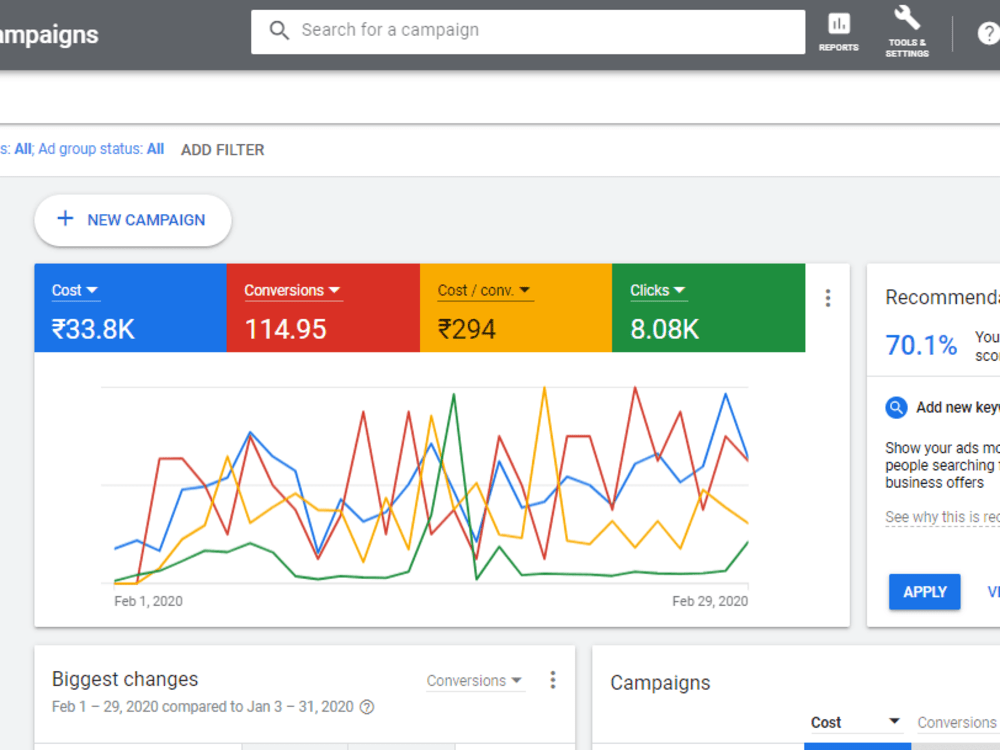Open Campaigns card Cost column dropdown
This screenshot has width=1000, height=750.
coord(855,723)
